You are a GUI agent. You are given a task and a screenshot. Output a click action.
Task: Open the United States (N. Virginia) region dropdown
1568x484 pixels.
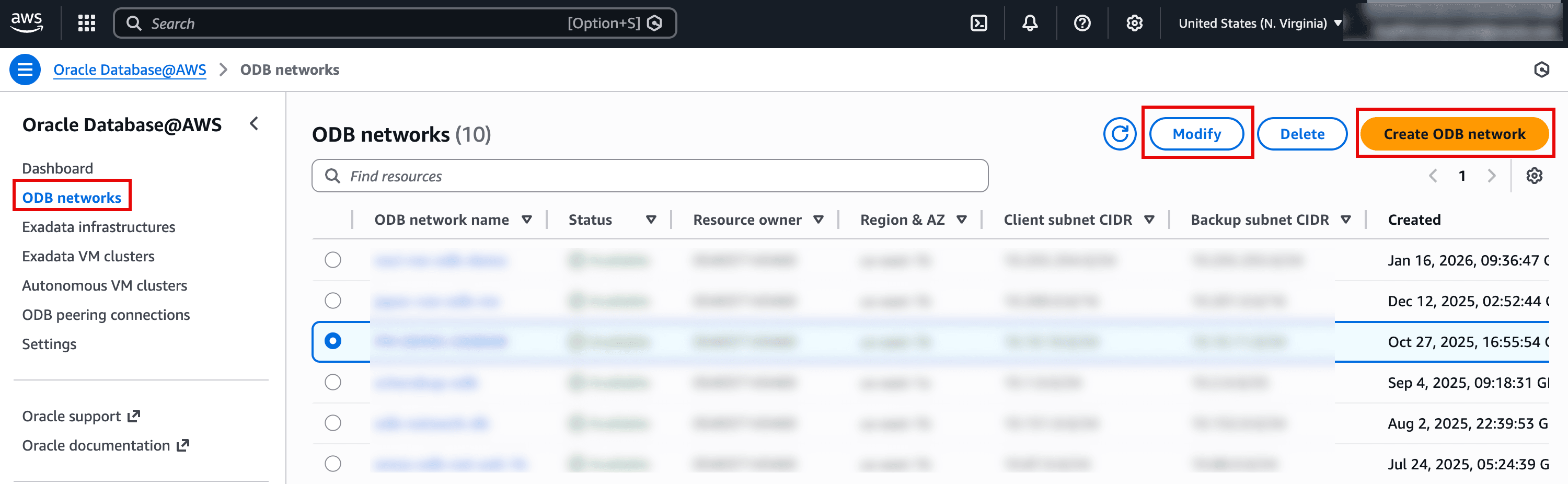[1260, 23]
